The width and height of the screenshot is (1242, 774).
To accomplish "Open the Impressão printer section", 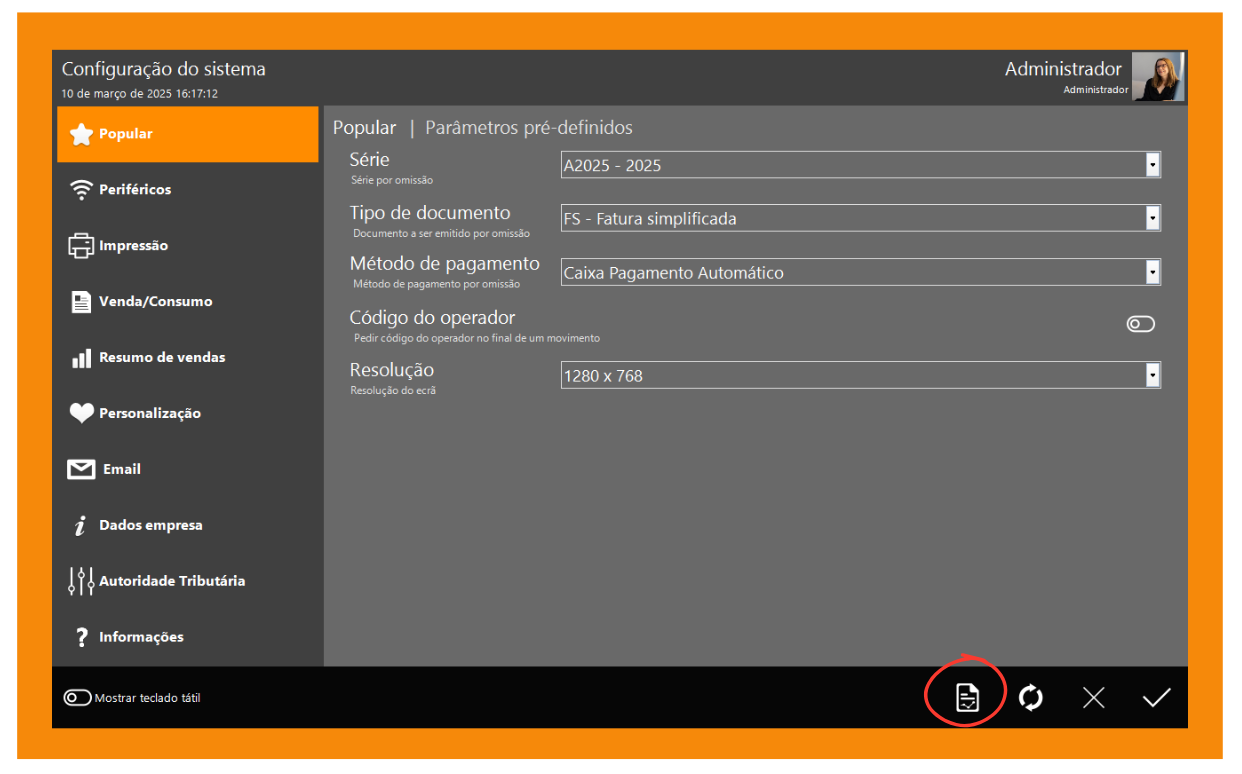I will [x=82, y=246].
